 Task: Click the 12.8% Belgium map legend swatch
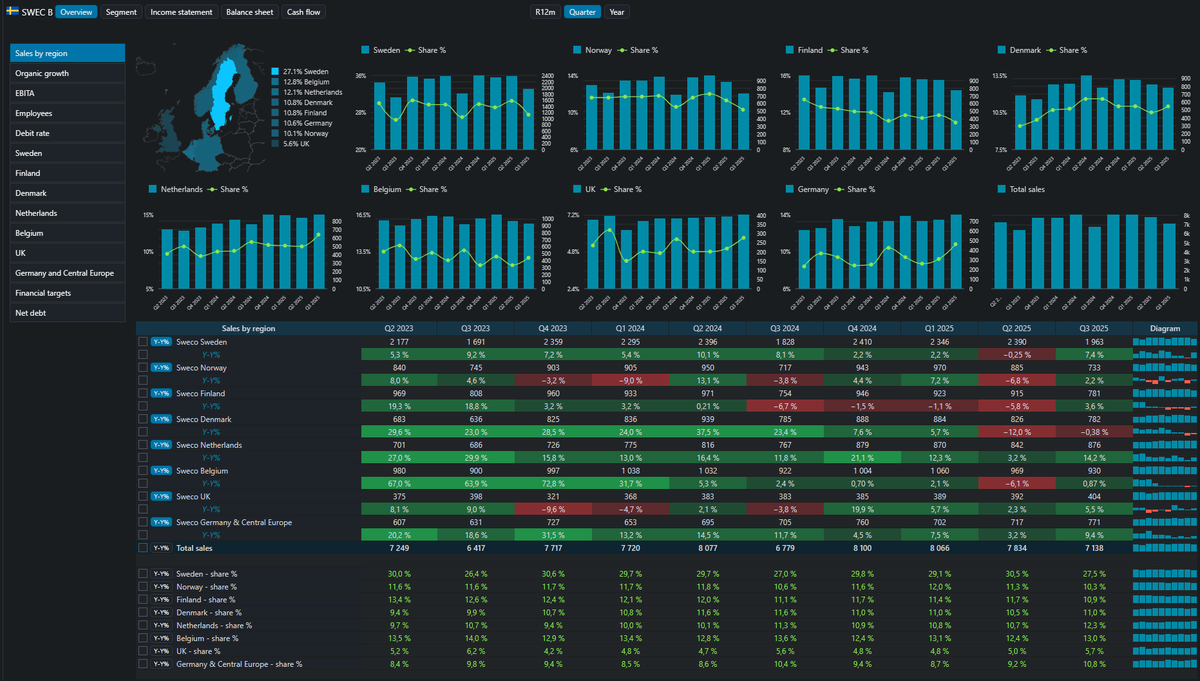click(275, 82)
